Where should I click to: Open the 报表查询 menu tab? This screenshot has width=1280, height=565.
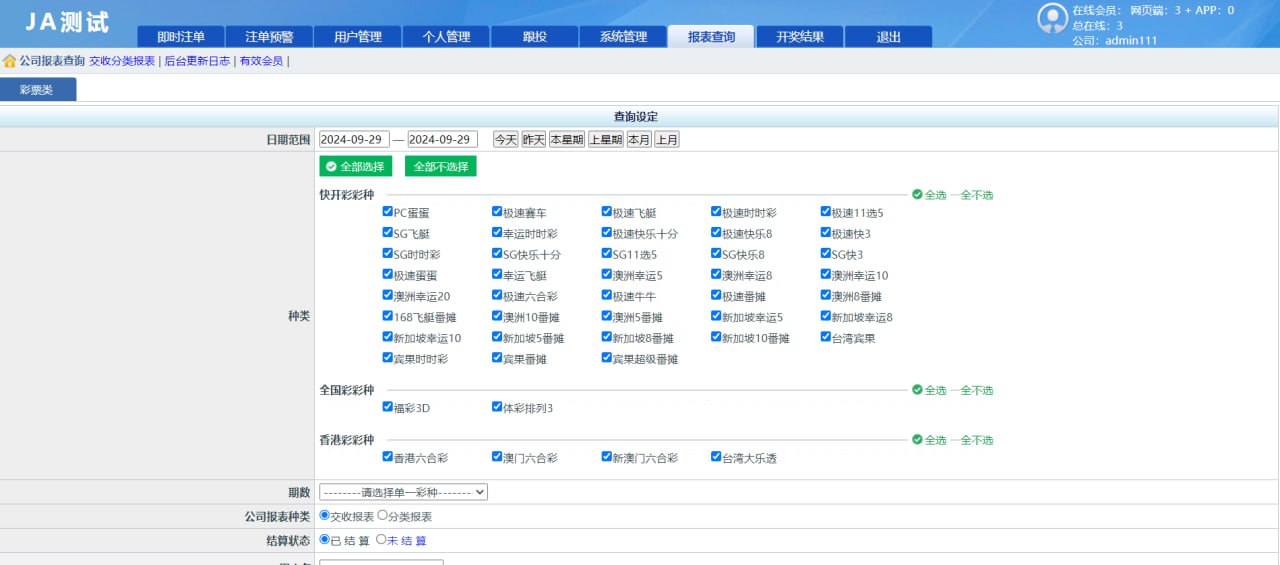coord(711,37)
